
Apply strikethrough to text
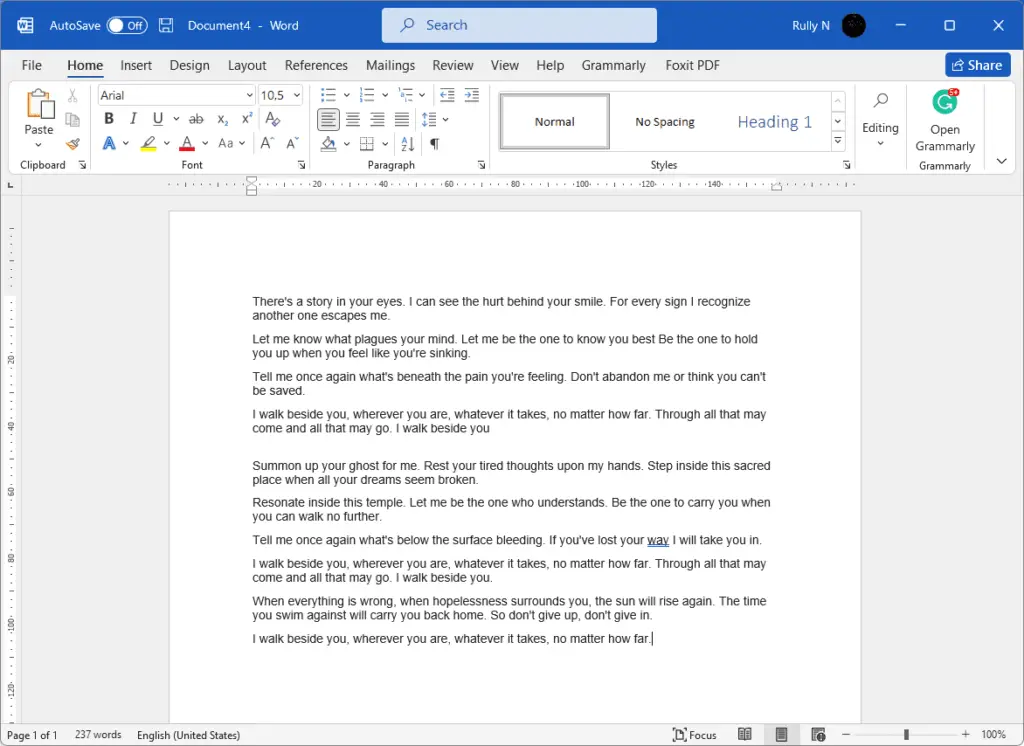point(196,118)
